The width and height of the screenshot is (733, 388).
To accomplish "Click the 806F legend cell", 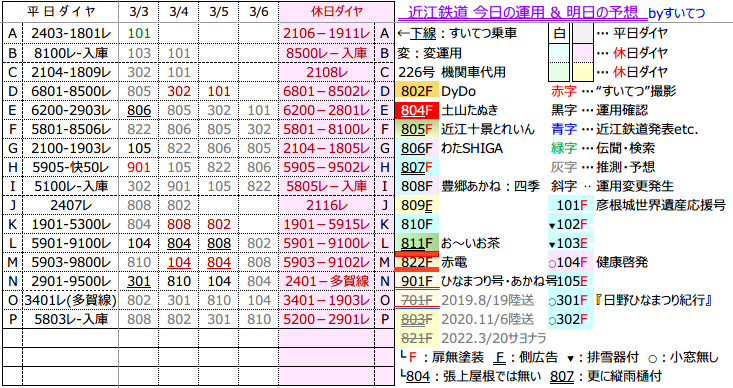I will tap(417, 148).
